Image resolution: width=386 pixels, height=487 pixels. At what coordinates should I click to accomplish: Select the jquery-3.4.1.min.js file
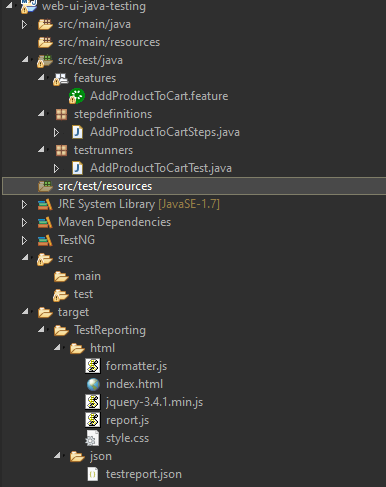click(x=154, y=402)
